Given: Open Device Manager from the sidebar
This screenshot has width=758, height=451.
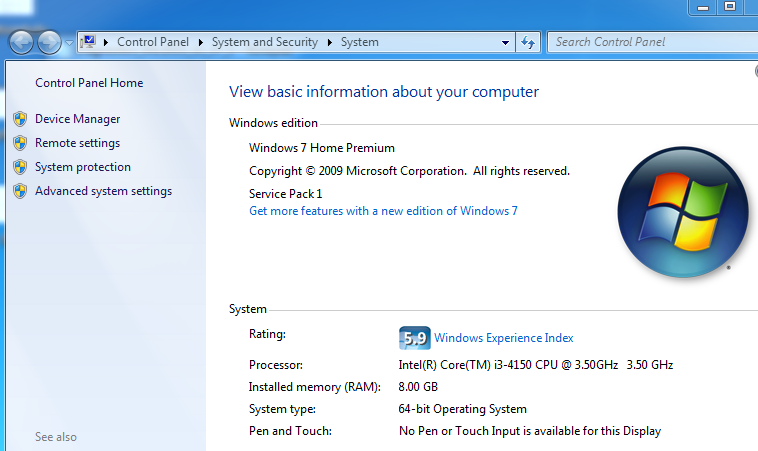Looking at the screenshot, I should [x=77, y=119].
